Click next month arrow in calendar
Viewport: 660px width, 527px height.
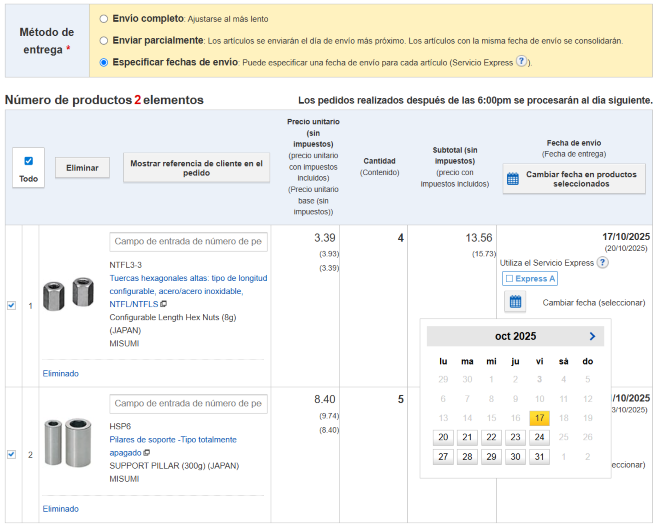point(592,336)
